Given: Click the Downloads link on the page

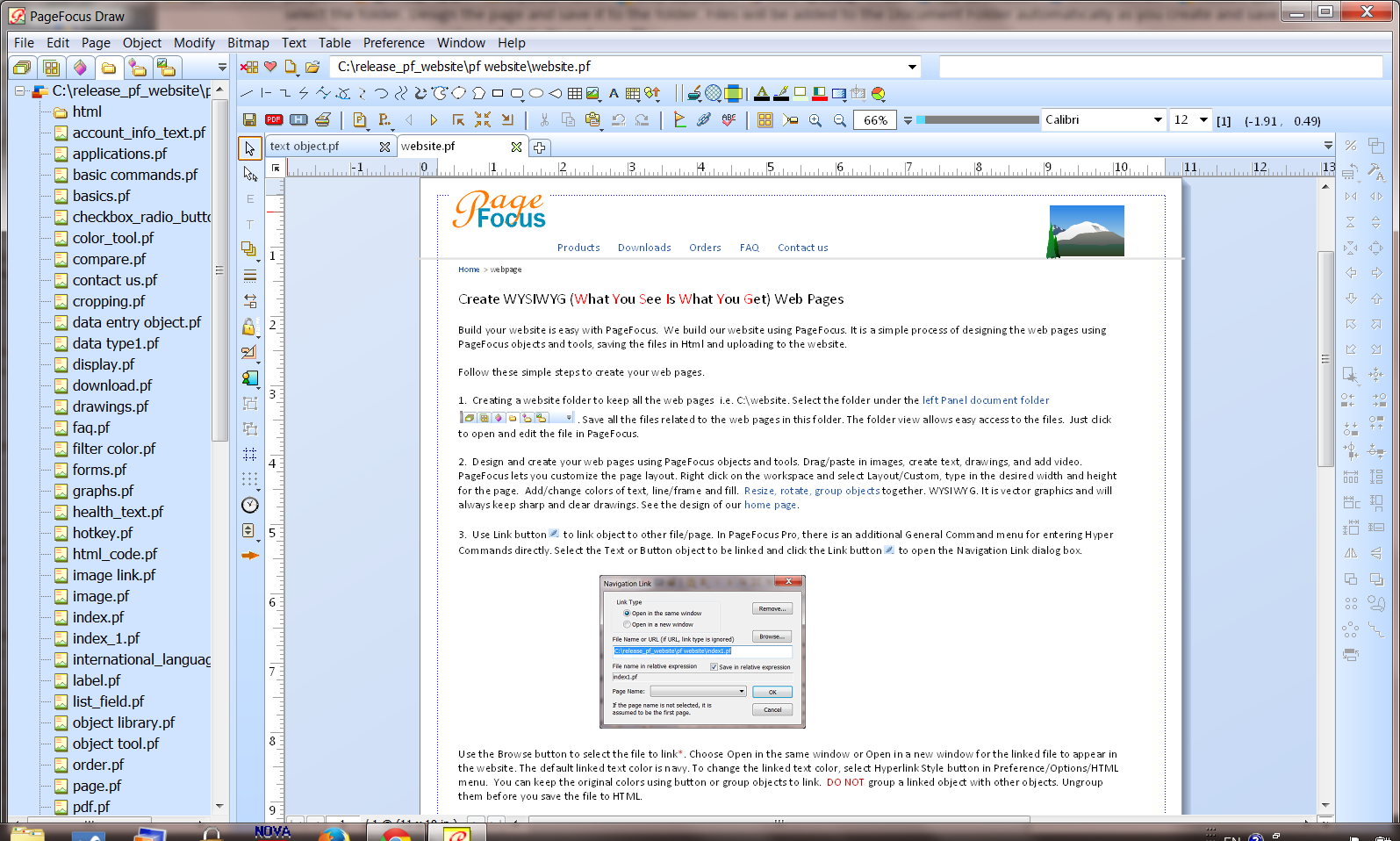Looking at the screenshot, I should (x=644, y=248).
